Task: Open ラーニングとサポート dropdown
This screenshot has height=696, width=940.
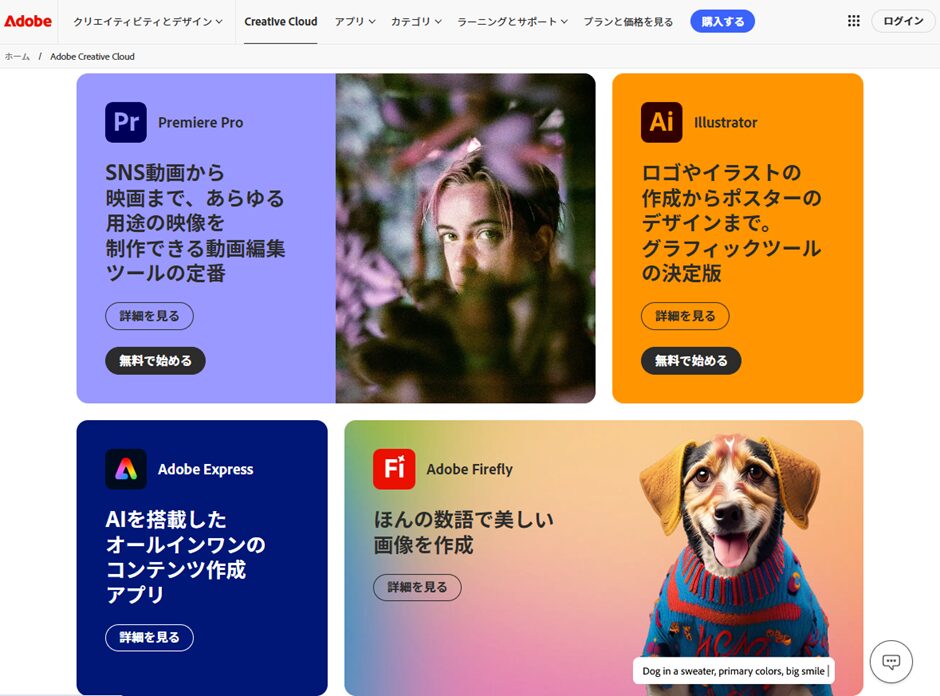Action: [512, 22]
